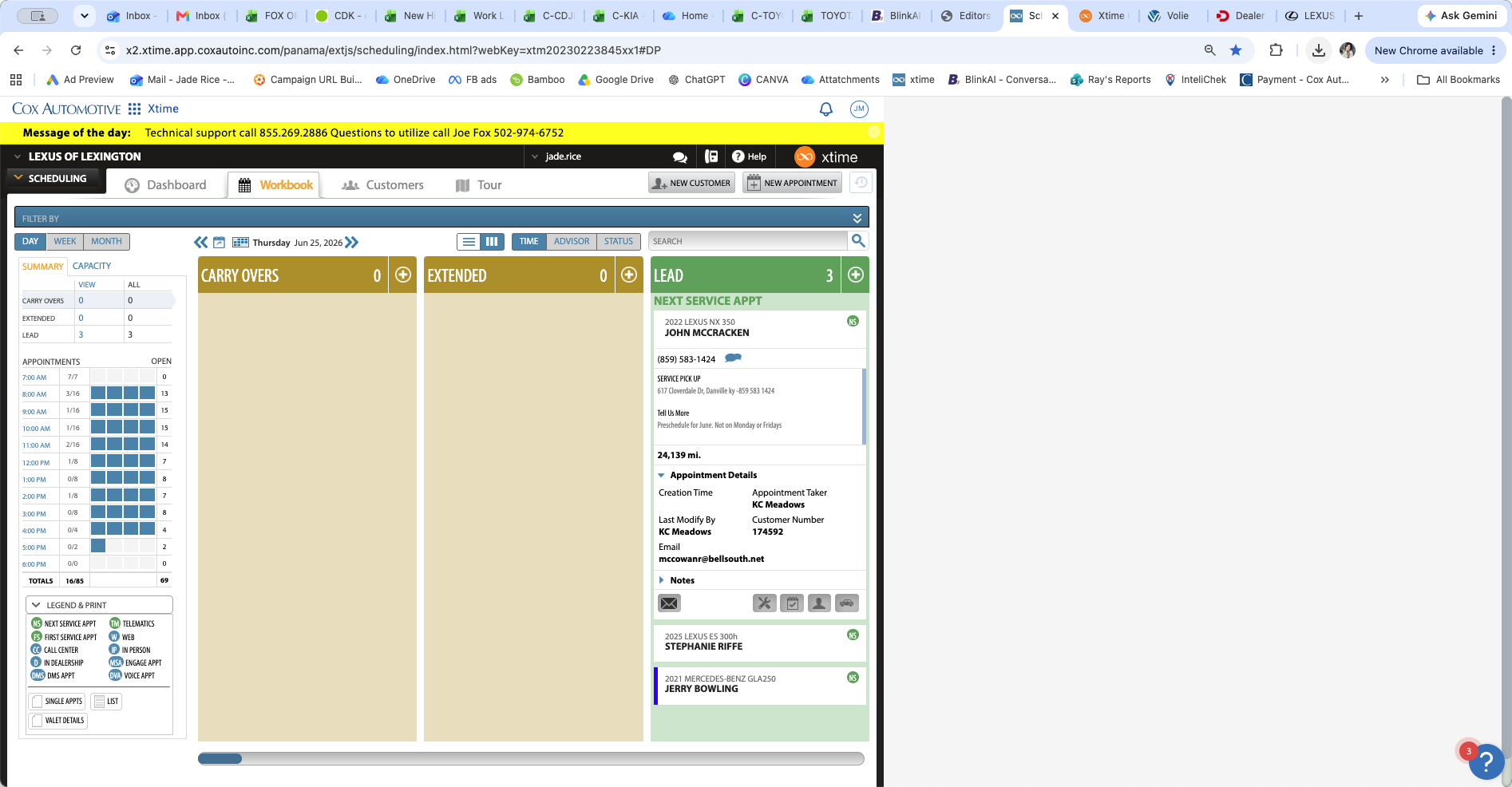Open Jerry Bowling appointment card
This screenshot has height=787, width=1512.
click(x=760, y=685)
